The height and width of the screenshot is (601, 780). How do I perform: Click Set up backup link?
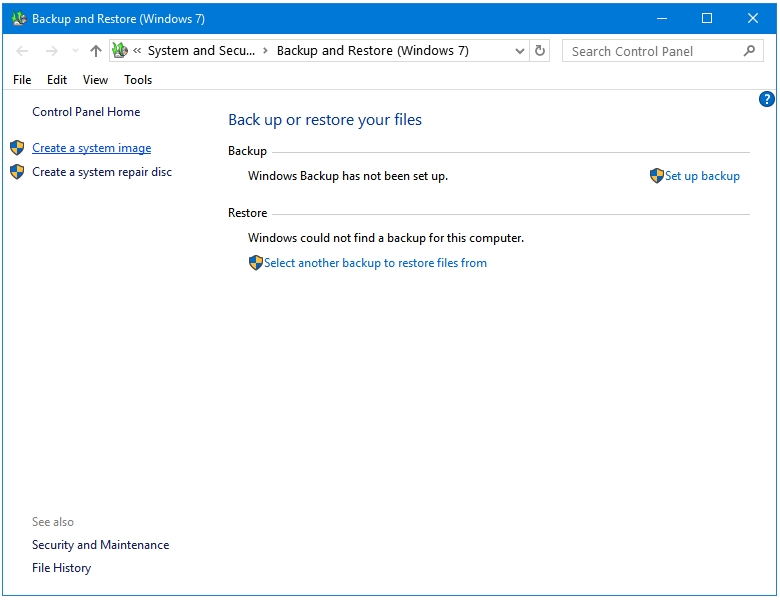[x=702, y=176]
